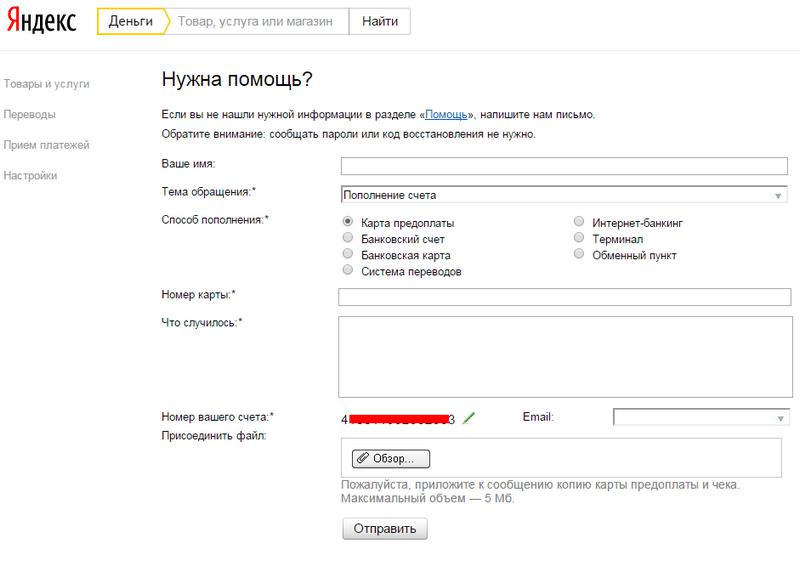Open Настройки in the sidebar
Viewport: 800px width, 561px height.
(30, 175)
